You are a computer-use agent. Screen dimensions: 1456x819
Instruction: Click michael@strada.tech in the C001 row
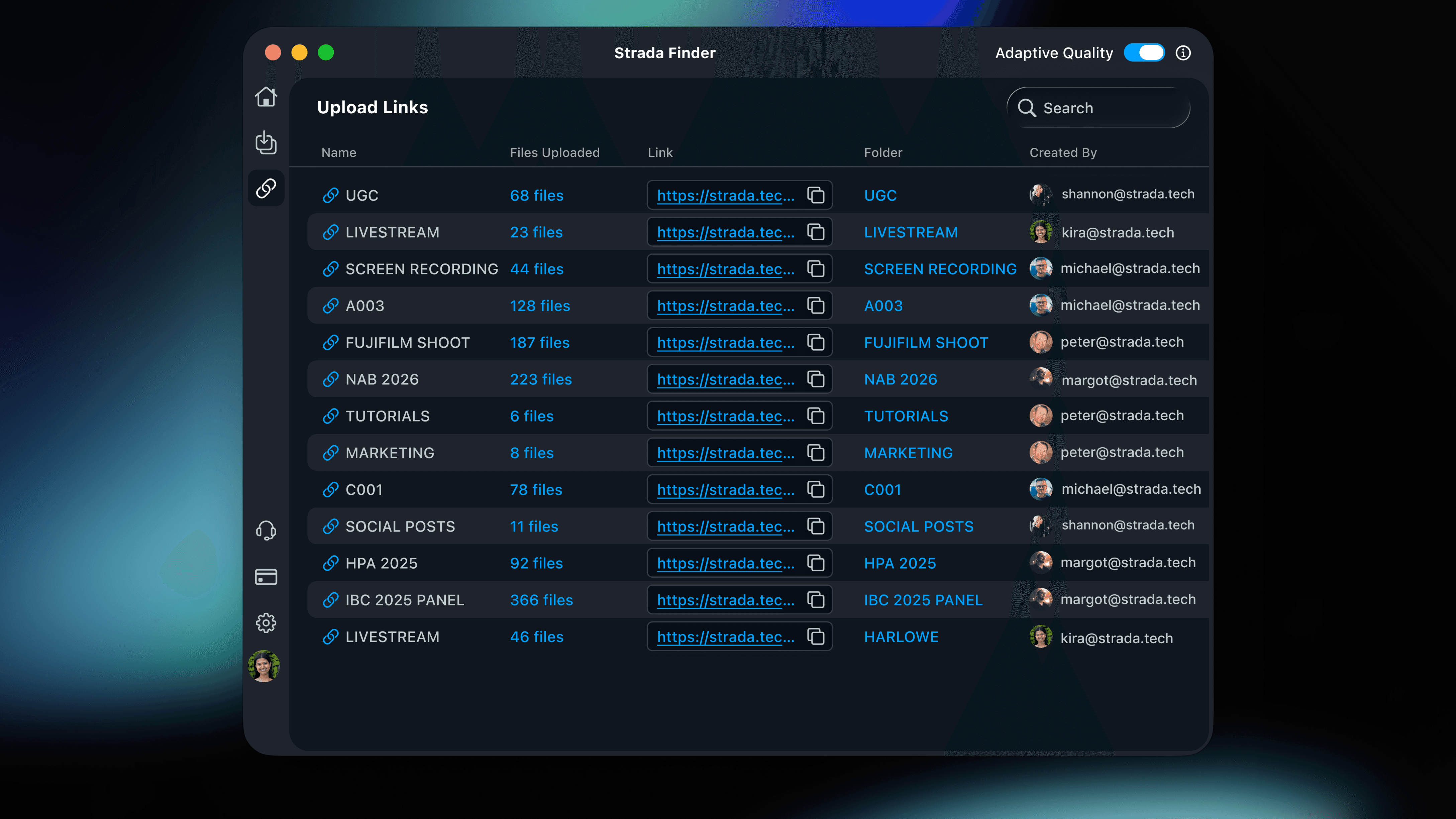[x=1131, y=489]
